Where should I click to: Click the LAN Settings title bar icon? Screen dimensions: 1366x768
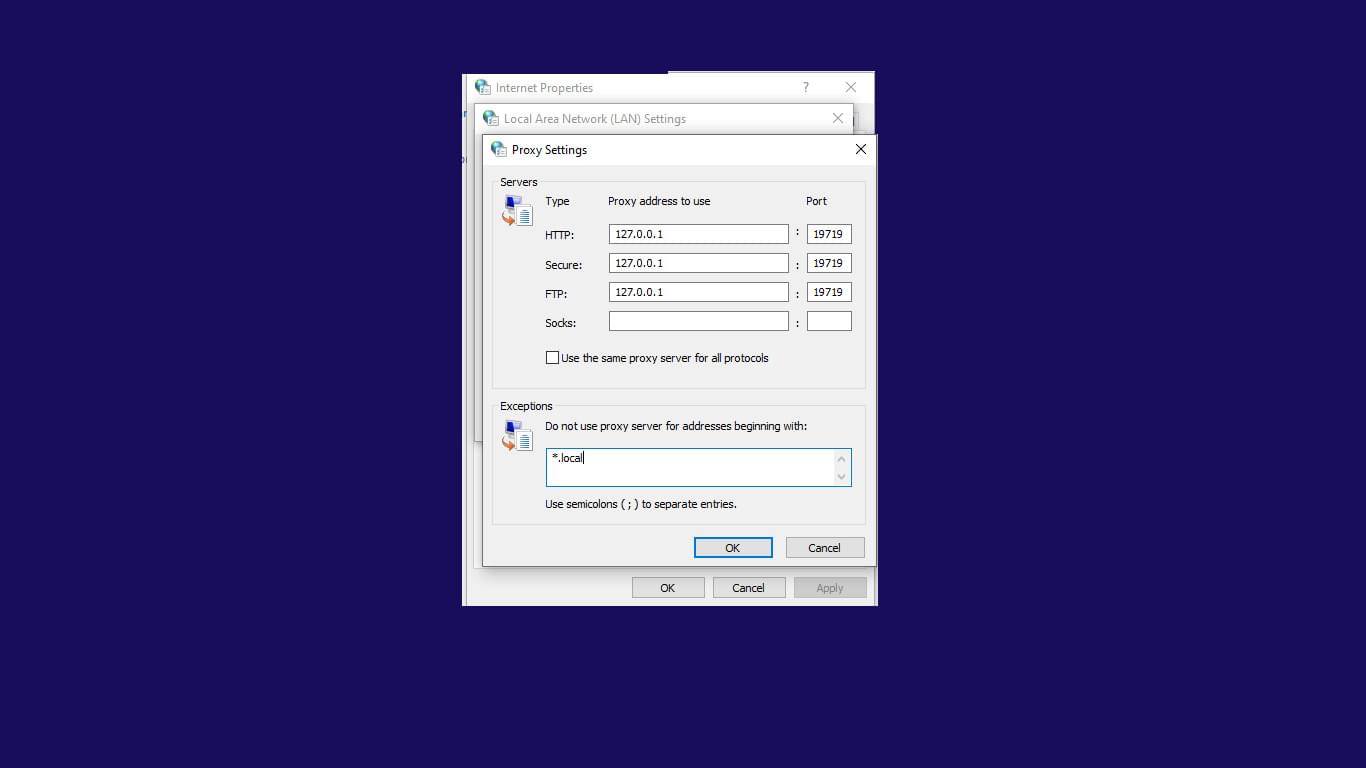(x=489, y=118)
